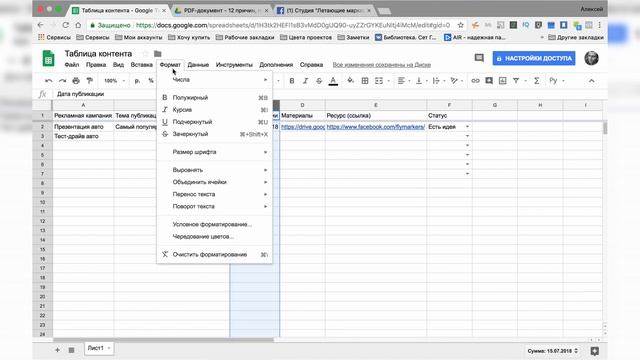The width and height of the screenshot is (640, 360).
Task: Open the Данные menu
Action: (198, 65)
